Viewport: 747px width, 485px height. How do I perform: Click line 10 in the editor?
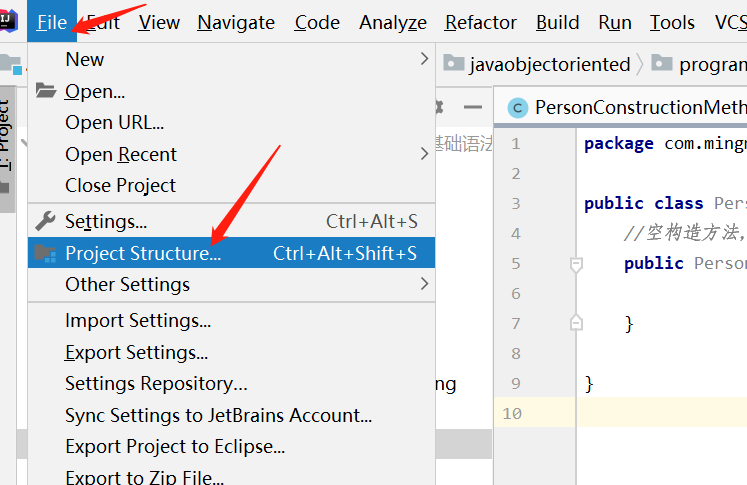pyautogui.click(x=660, y=413)
